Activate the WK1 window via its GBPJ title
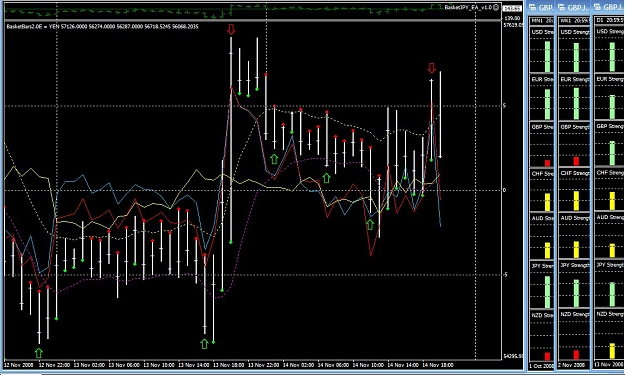Viewport: 625px width, 375px height. [x=578, y=8]
